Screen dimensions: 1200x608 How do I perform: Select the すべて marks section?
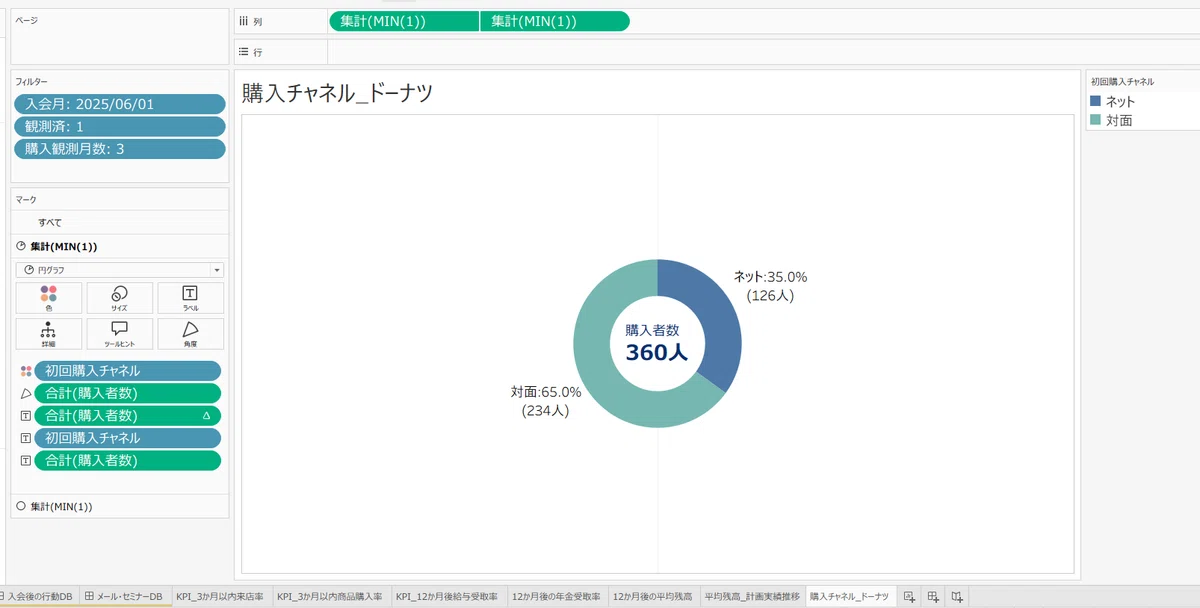(120, 223)
